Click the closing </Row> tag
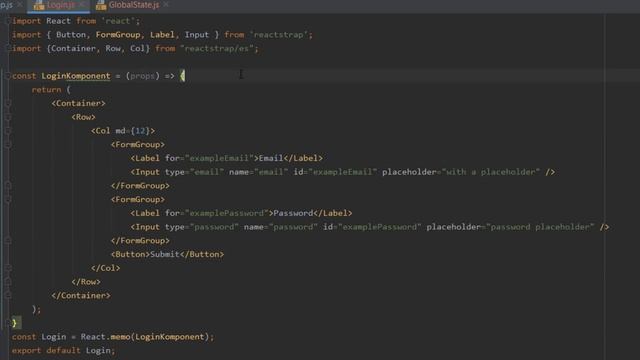The image size is (640, 360). click(86, 282)
